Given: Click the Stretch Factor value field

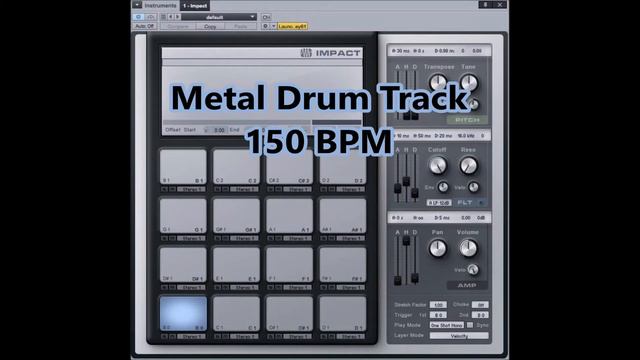Looking at the screenshot, I should [x=438, y=305].
